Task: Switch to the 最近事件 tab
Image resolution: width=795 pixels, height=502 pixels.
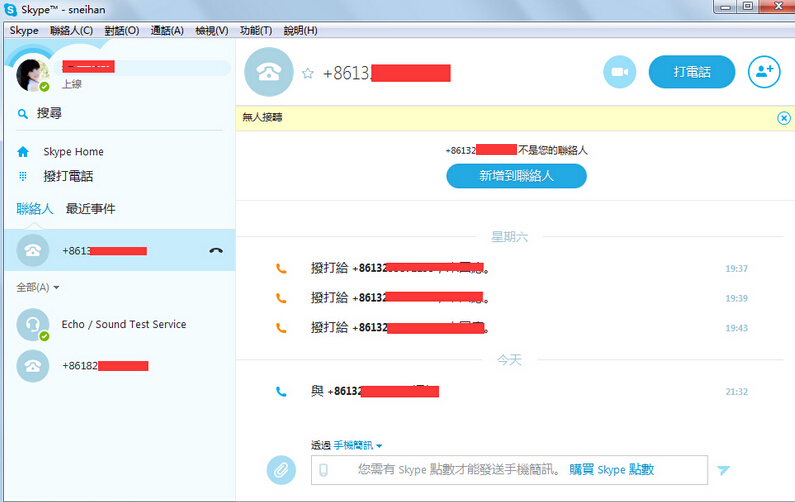Action: tap(90, 209)
